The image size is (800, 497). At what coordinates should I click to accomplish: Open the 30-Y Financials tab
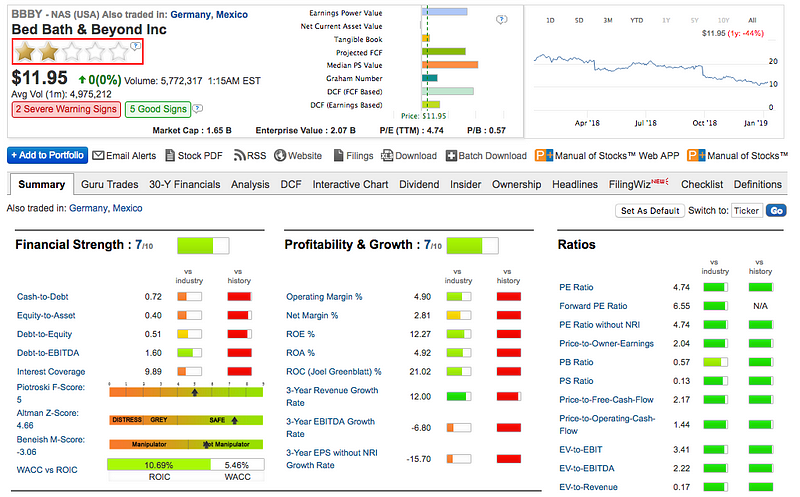point(185,184)
